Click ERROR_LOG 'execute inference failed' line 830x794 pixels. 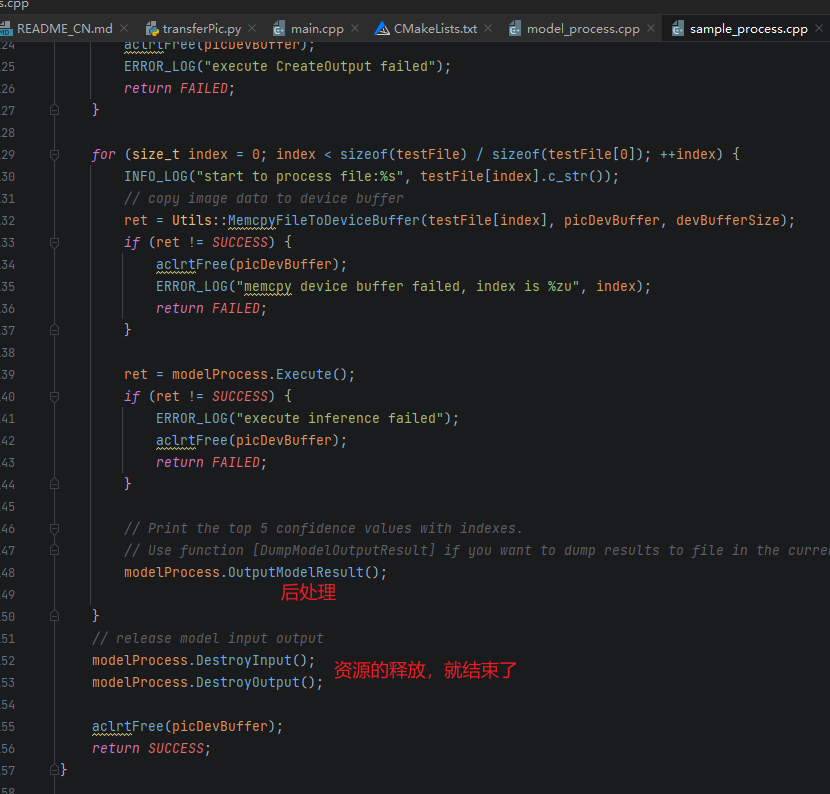[308, 418]
